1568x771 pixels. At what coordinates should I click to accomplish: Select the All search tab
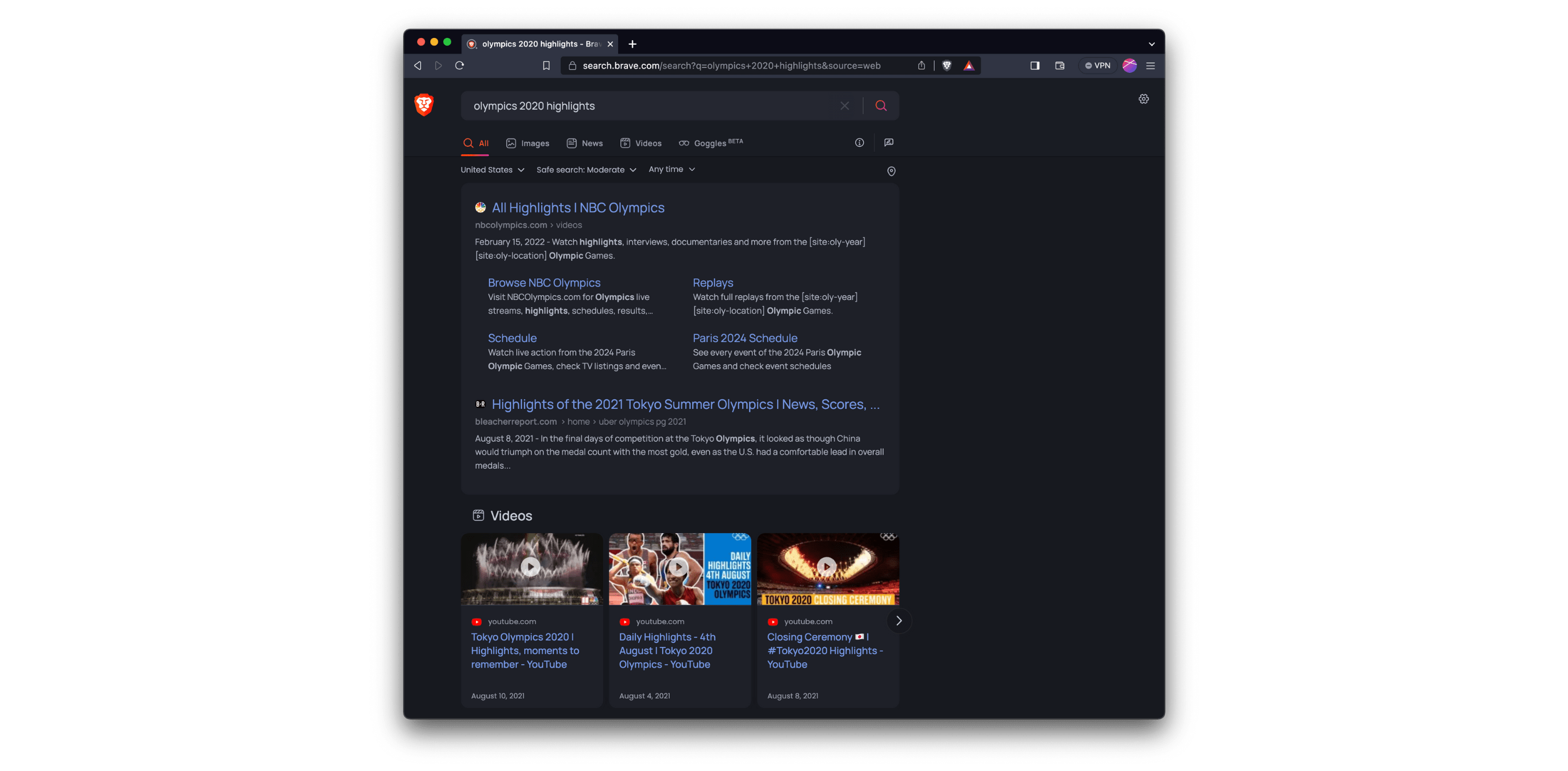[475, 143]
